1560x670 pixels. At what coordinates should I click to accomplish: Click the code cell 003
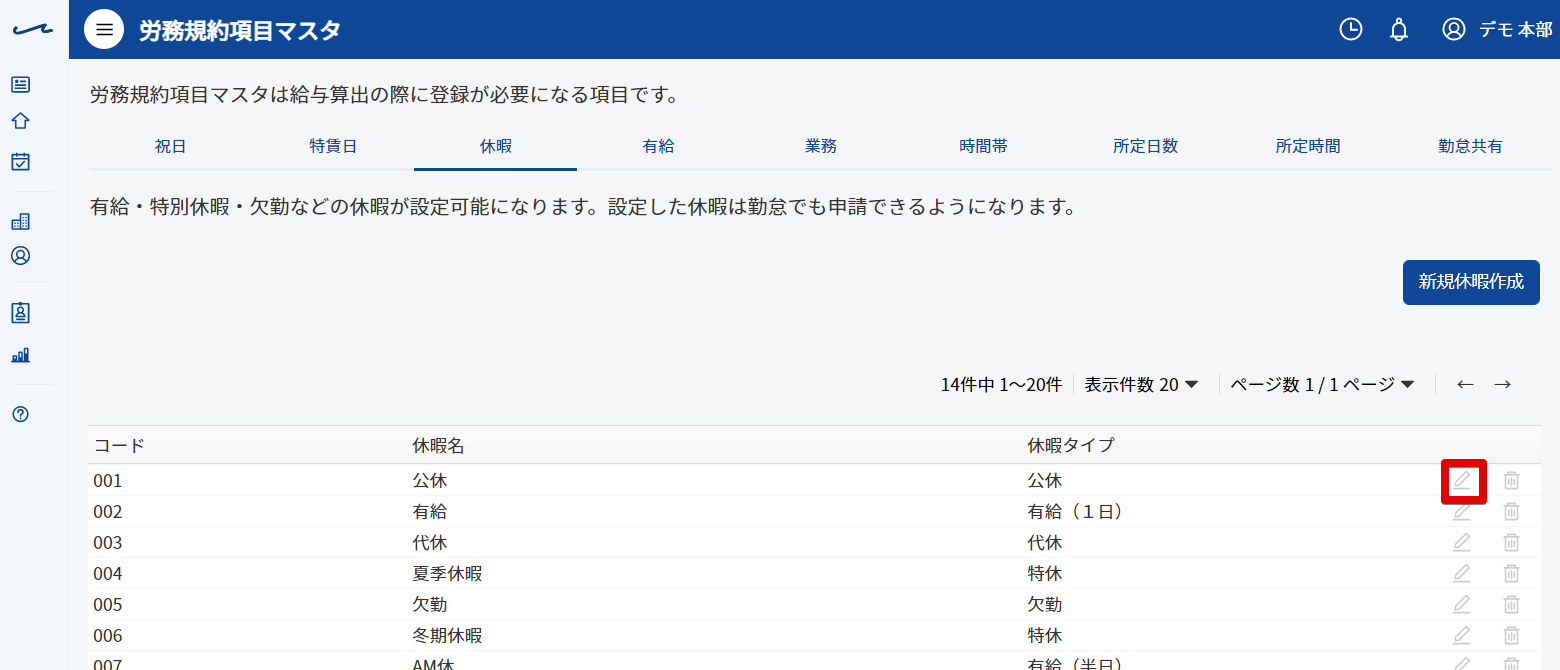[108, 543]
